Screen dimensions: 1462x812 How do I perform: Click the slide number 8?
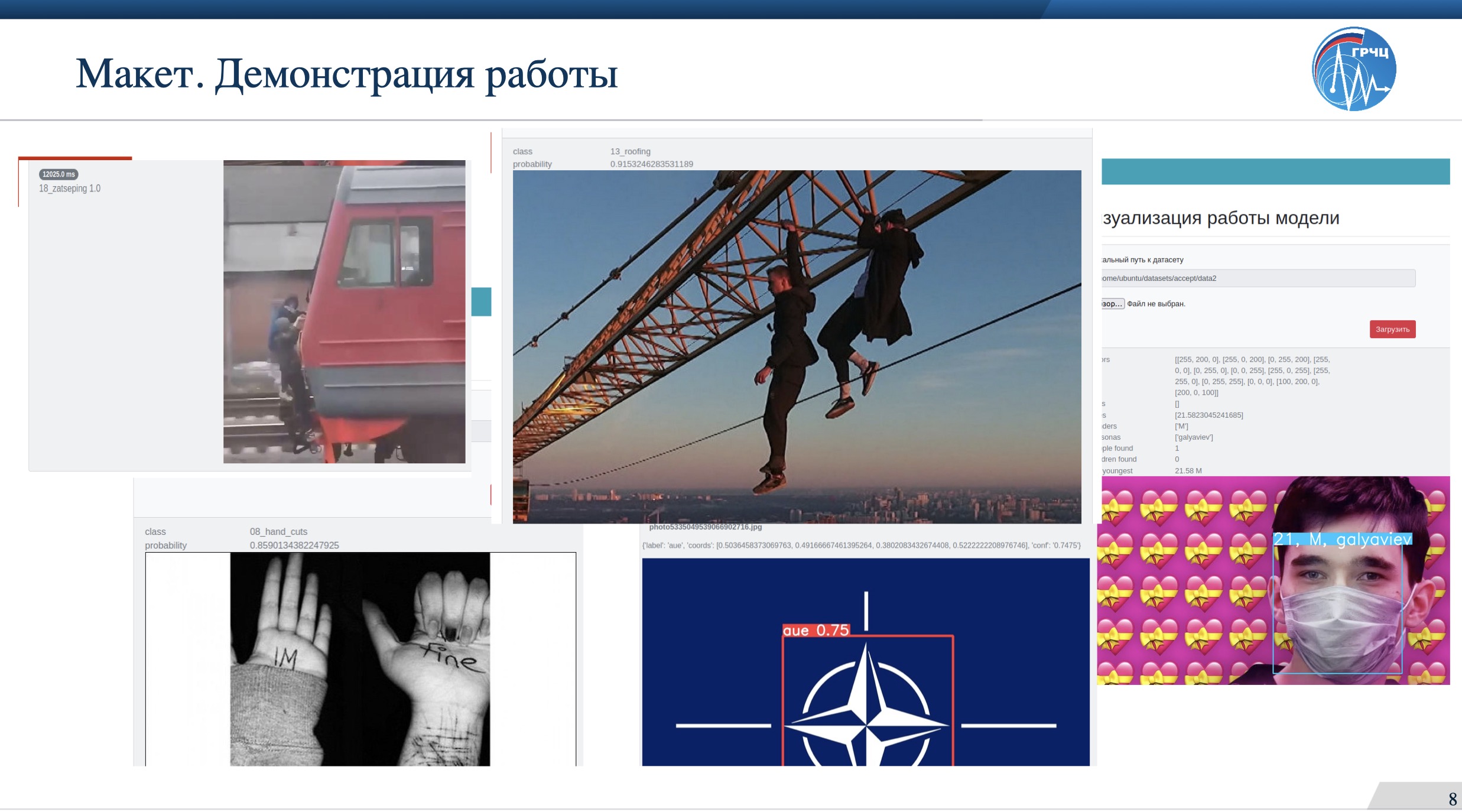point(1452,799)
